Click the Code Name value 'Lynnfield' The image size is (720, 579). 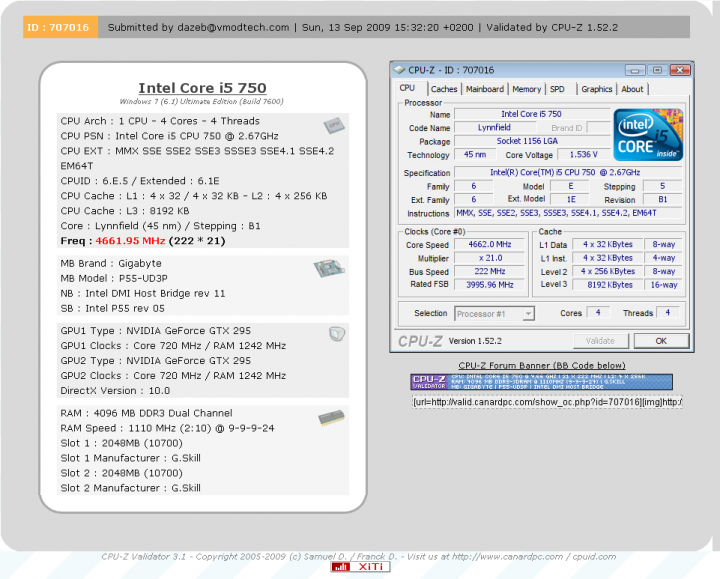coord(494,128)
